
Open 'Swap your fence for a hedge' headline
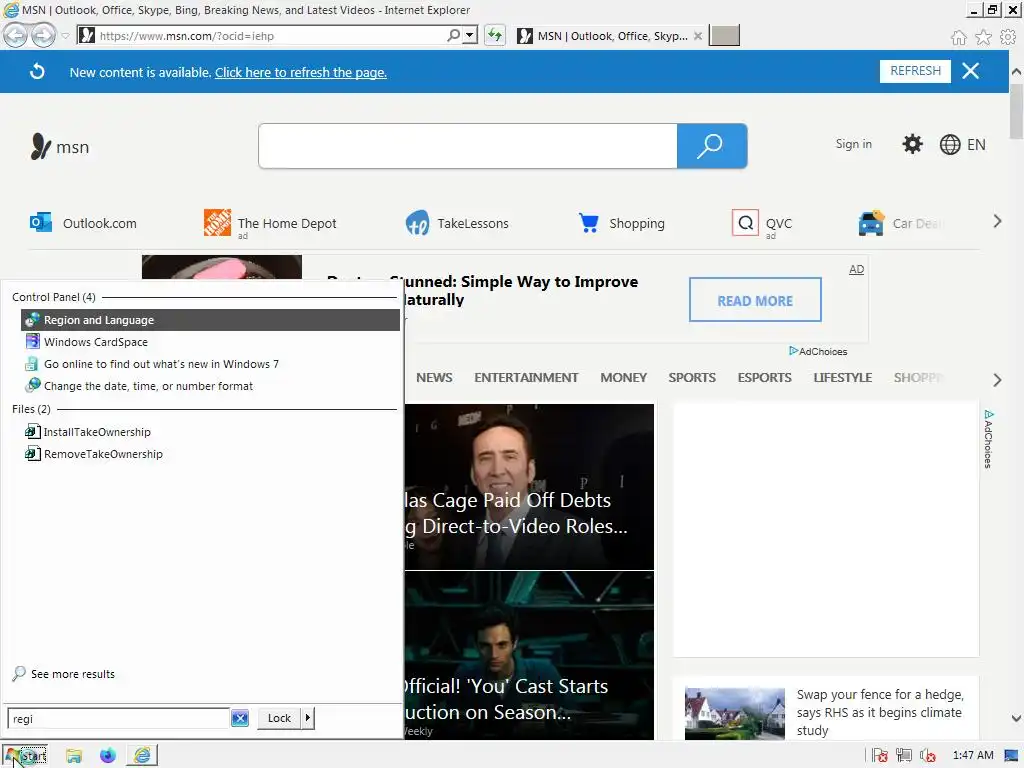[880, 712]
